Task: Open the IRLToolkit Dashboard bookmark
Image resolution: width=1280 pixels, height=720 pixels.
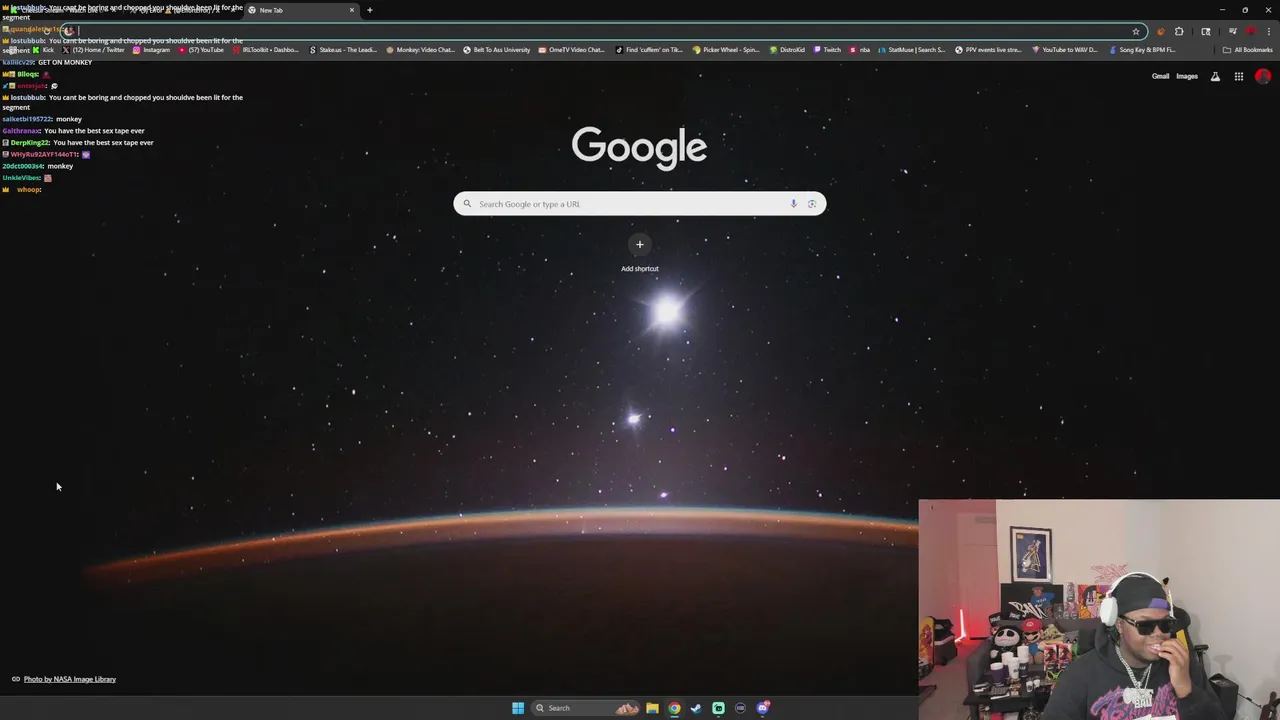Action: 265,50
